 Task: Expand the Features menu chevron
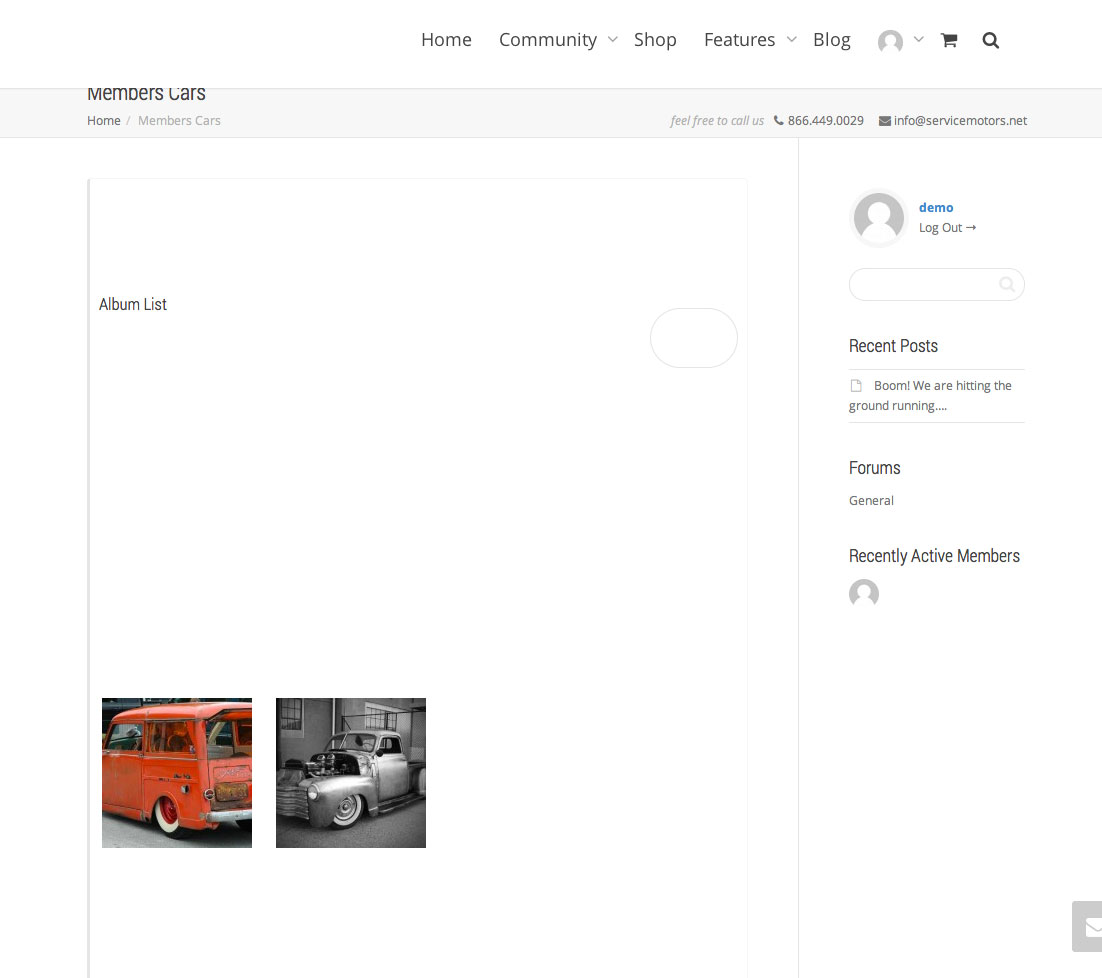791,40
